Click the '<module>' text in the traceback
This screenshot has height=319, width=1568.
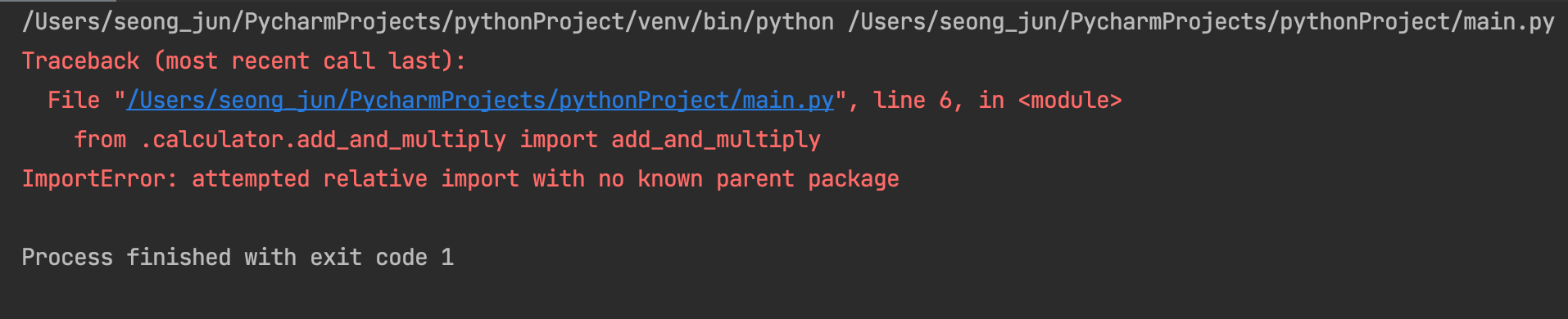pos(1070,101)
